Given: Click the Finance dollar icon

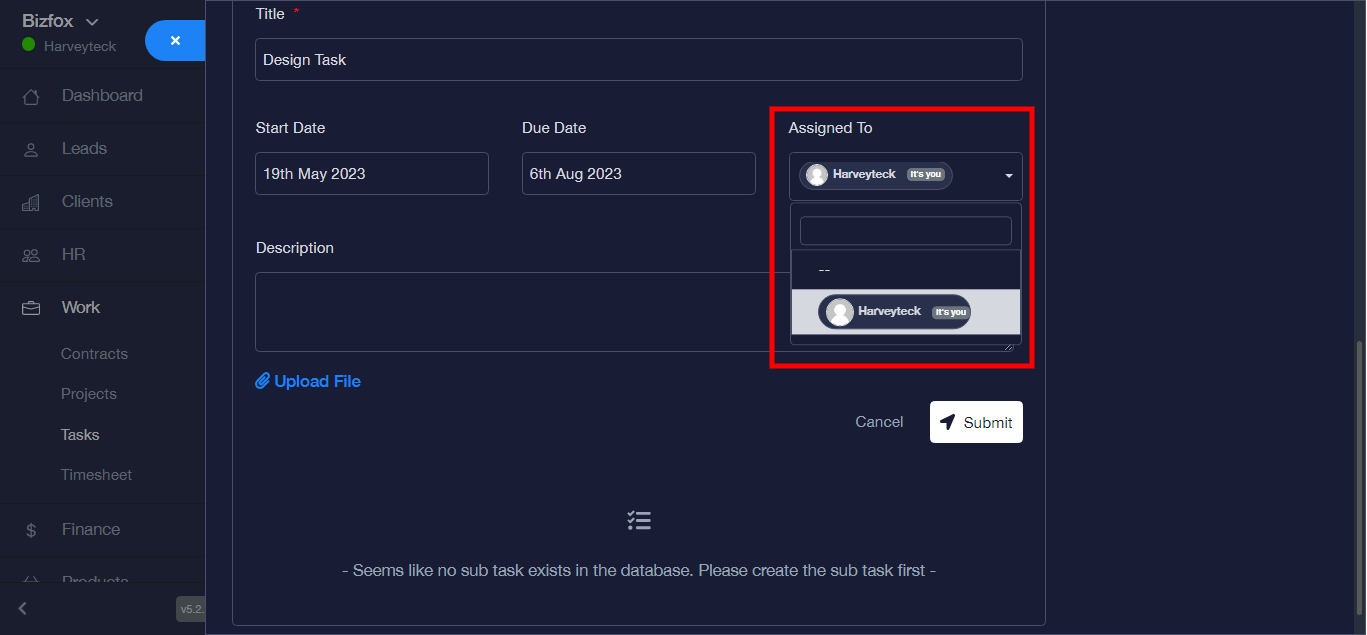Looking at the screenshot, I should pos(31,530).
